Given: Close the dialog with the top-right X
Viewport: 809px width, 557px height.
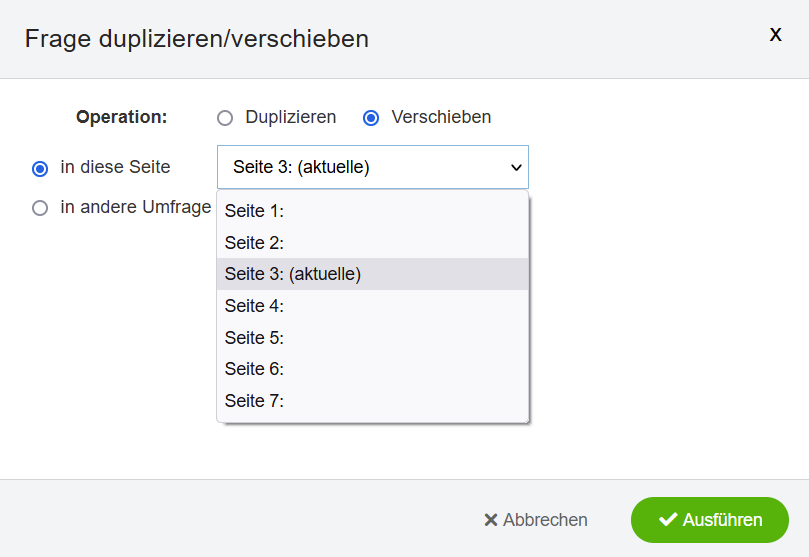Looking at the screenshot, I should [775, 35].
